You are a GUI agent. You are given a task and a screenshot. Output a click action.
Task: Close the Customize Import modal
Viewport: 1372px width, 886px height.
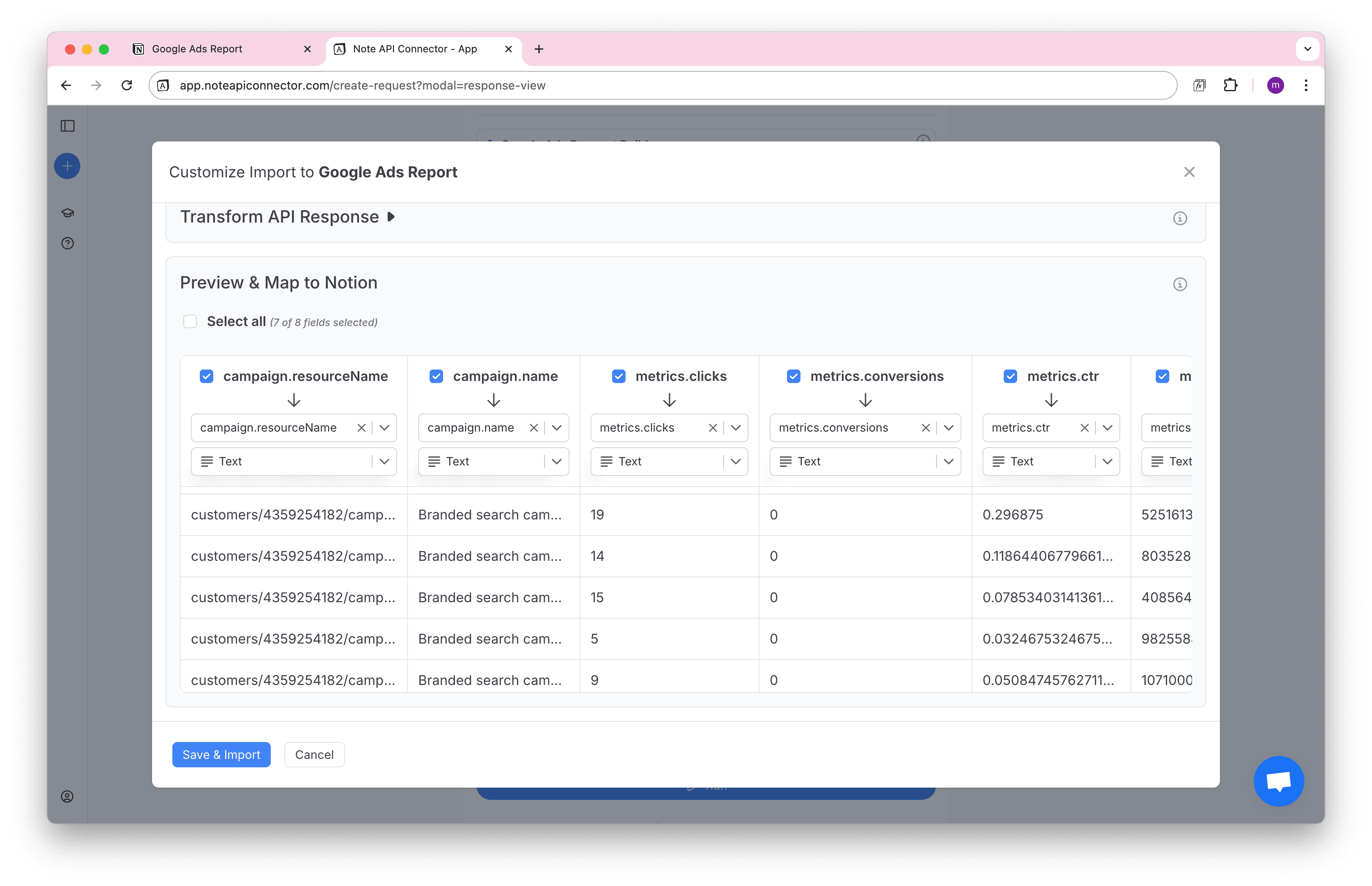click(x=1189, y=172)
